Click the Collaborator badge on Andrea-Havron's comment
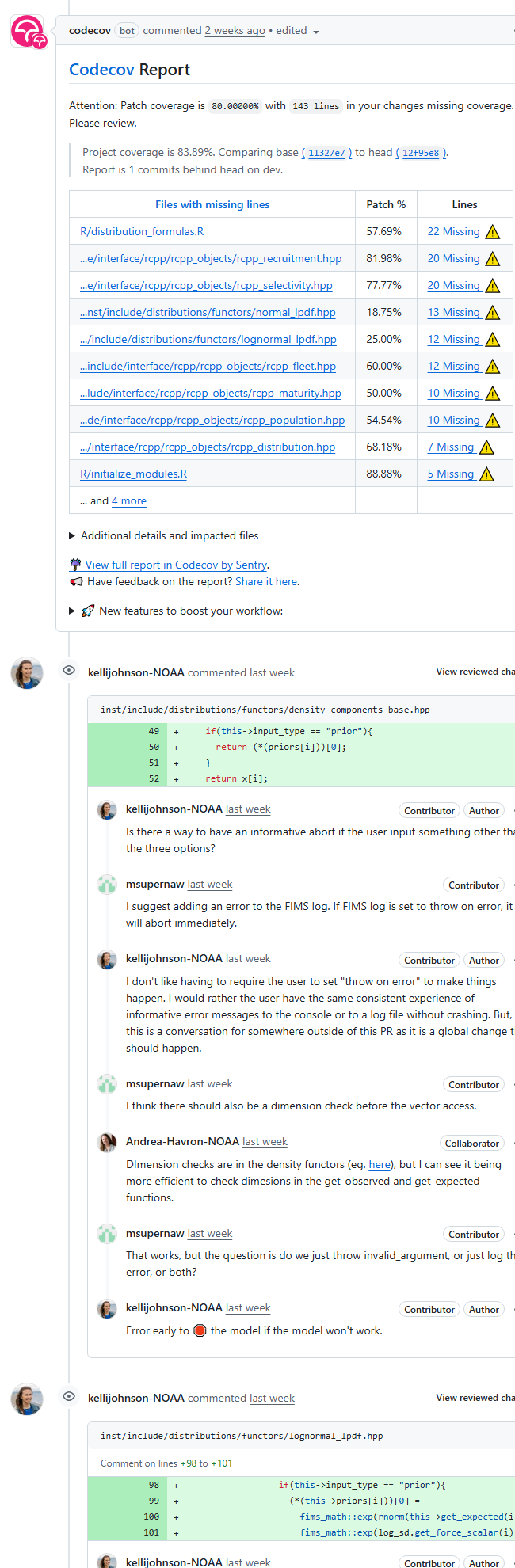 (x=472, y=1144)
